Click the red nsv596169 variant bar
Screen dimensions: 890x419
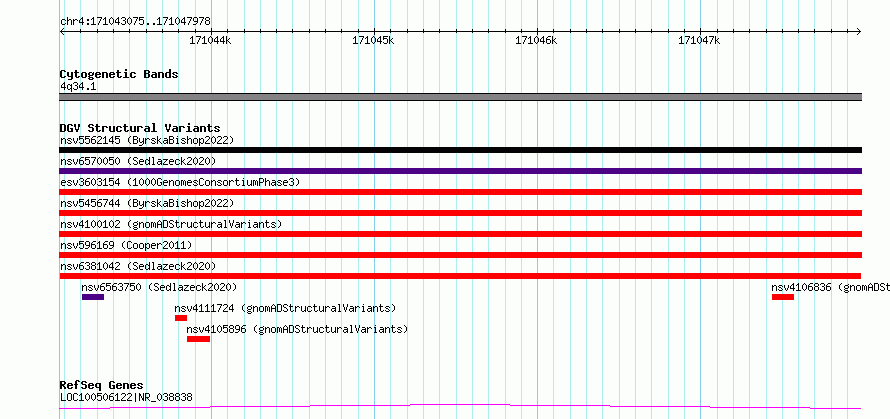coord(460,255)
